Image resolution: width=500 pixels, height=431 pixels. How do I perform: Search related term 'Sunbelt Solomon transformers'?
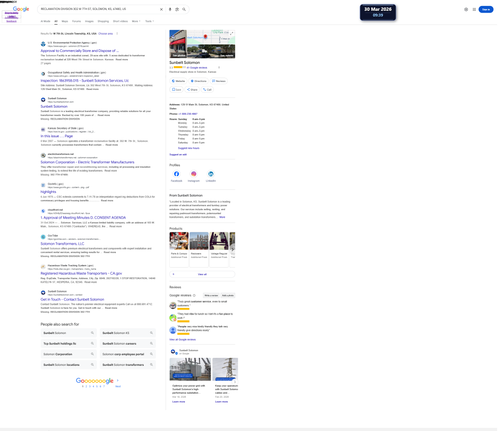coord(127,365)
